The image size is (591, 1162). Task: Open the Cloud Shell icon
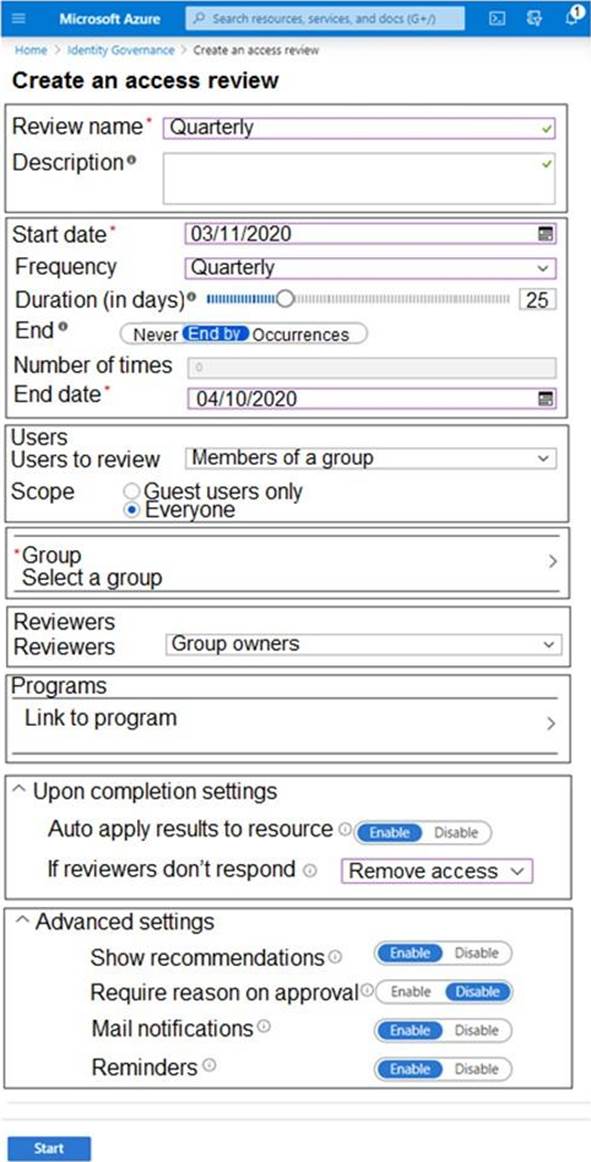(x=498, y=19)
